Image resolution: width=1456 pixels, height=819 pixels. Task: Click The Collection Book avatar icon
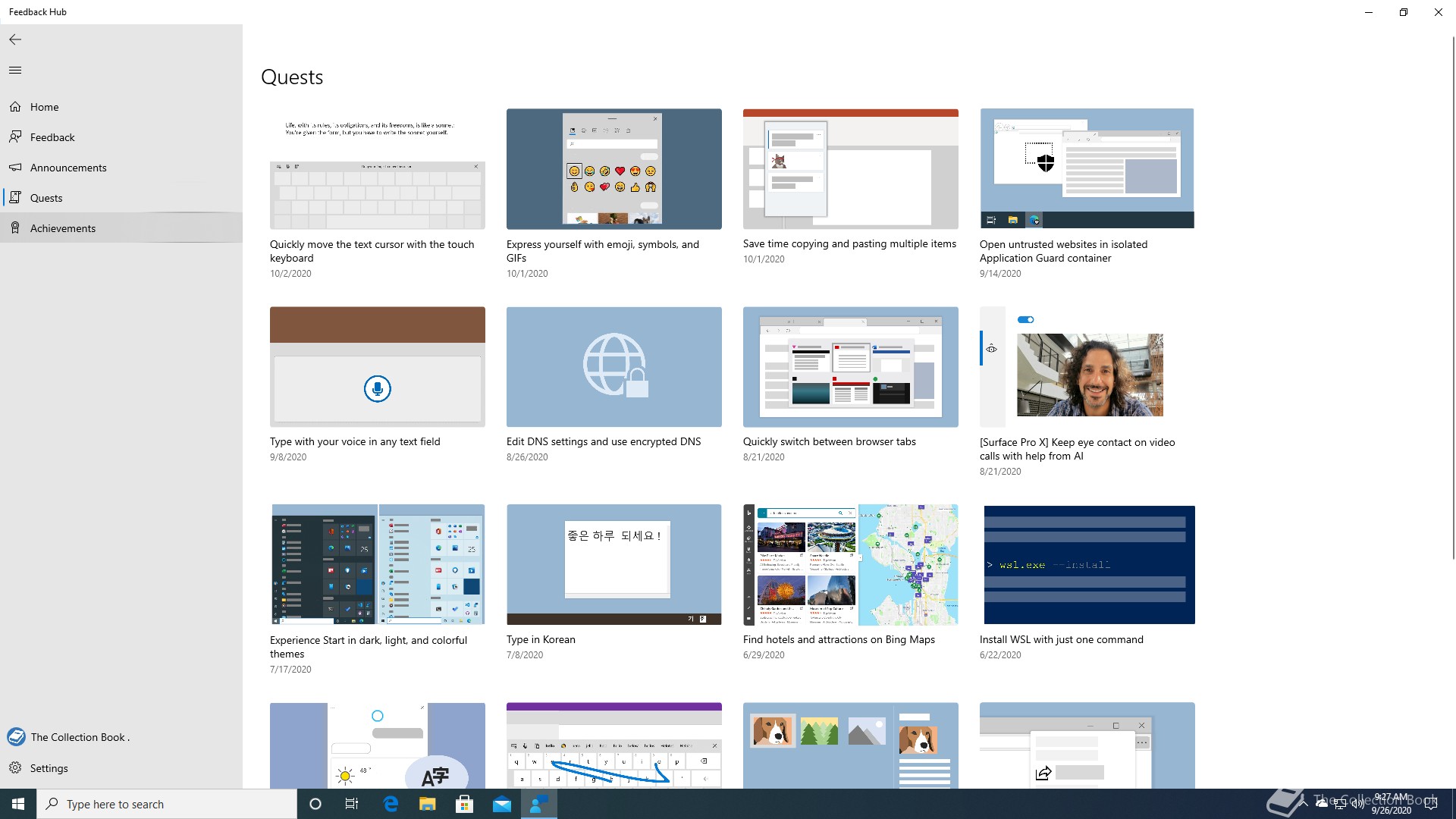click(x=16, y=736)
